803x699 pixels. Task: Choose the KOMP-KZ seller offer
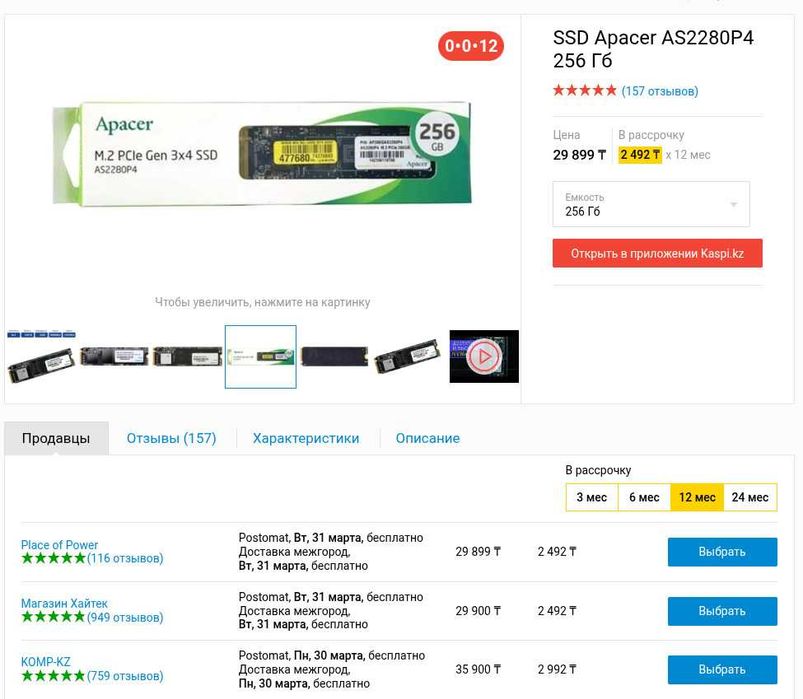(722, 669)
